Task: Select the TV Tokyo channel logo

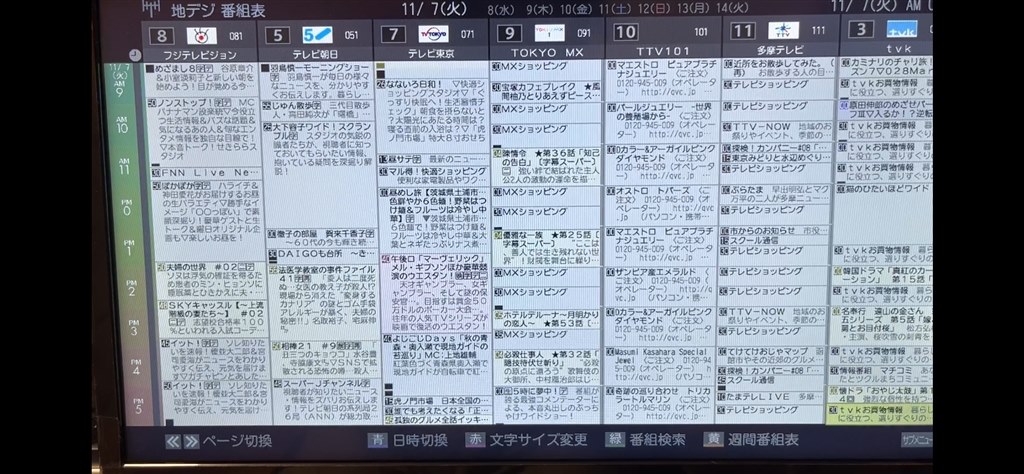Action: coord(434,34)
